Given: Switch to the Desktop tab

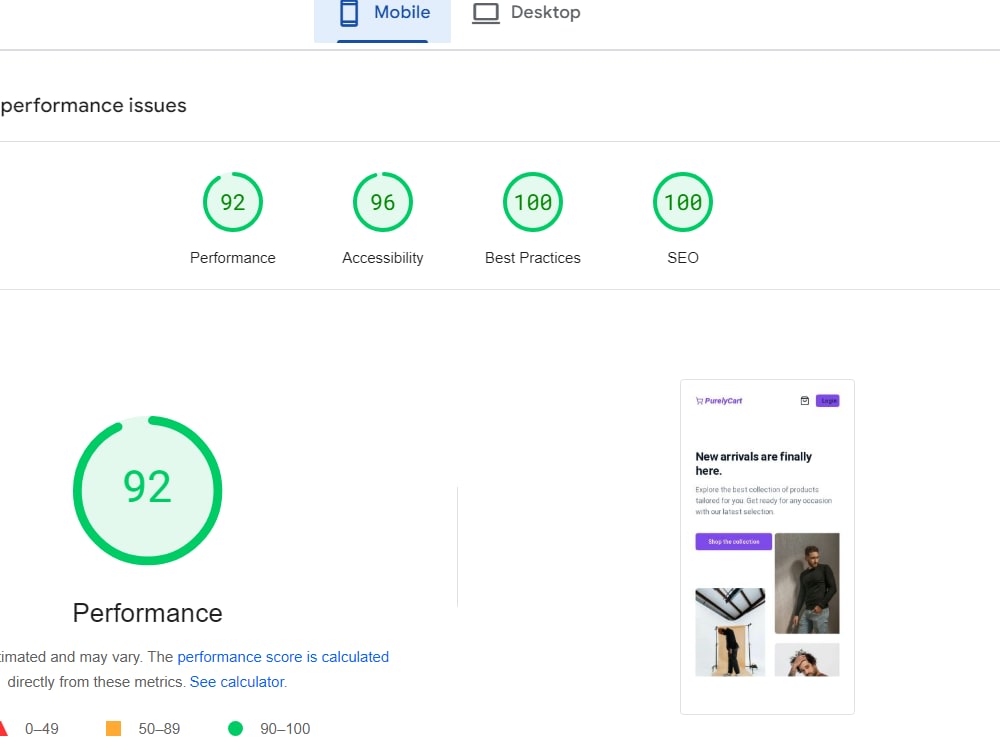Looking at the screenshot, I should click(x=526, y=13).
